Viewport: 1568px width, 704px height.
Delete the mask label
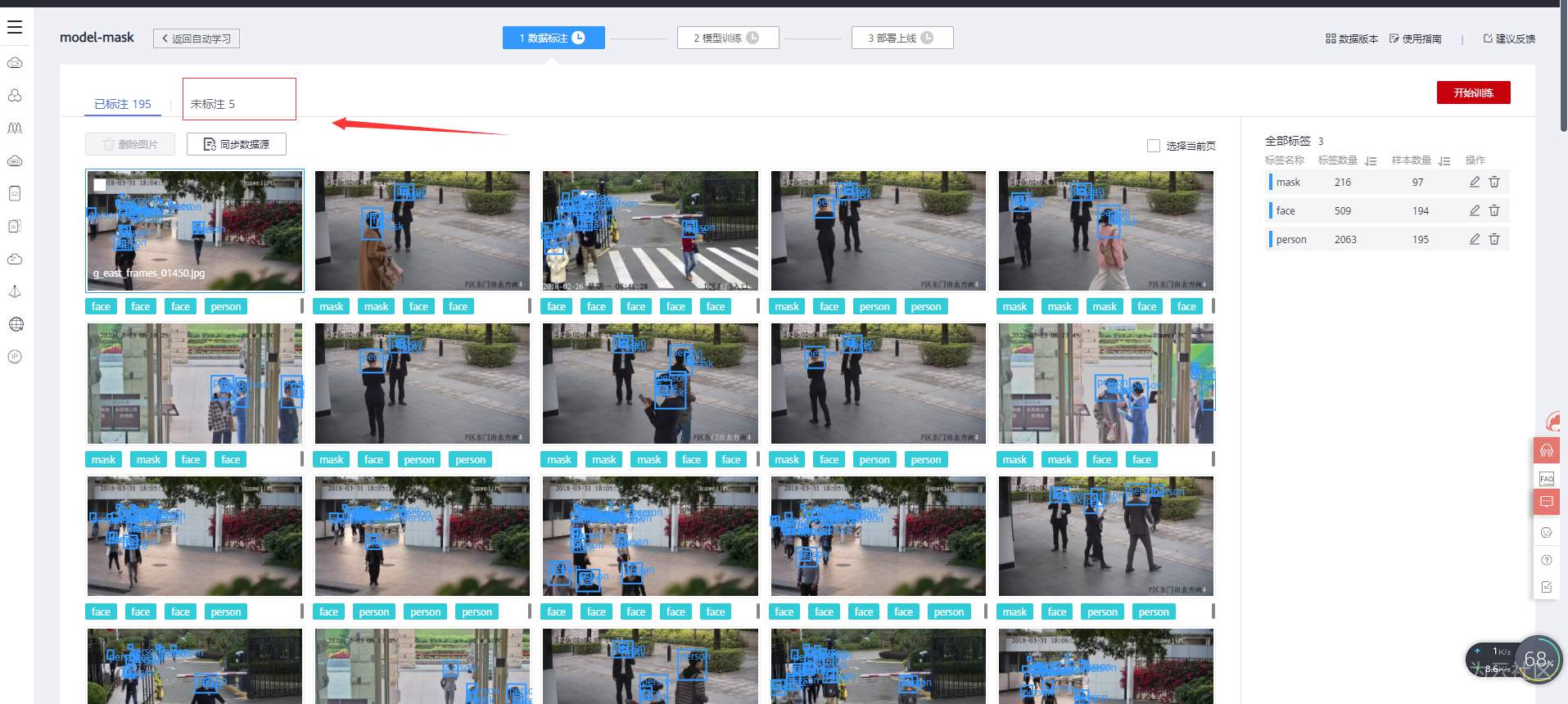click(x=1494, y=182)
